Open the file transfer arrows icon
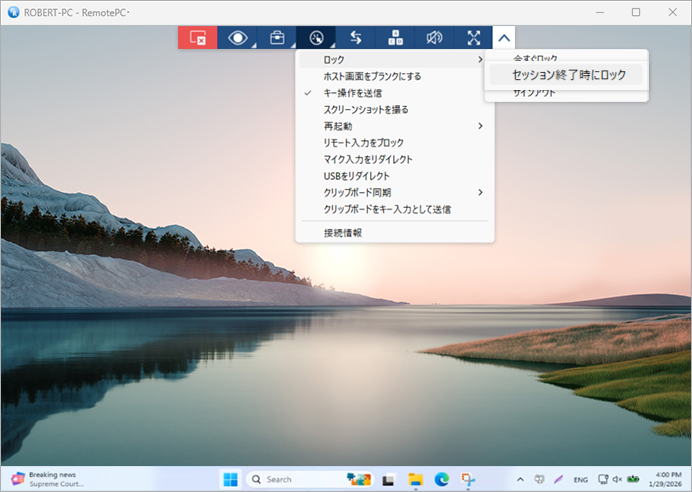Screen dimensions: 692x492 [356, 38]
